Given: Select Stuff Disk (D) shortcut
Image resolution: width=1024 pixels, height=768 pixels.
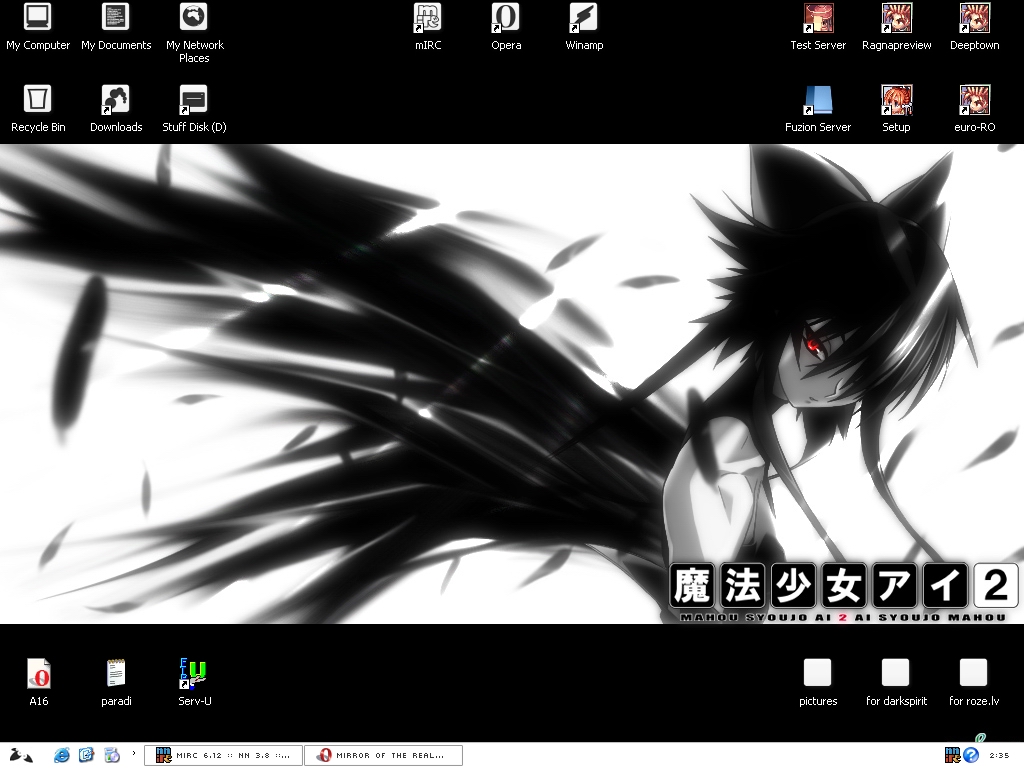Looking at the screenshot, I should pyautogui.click(x=194, y=99).
